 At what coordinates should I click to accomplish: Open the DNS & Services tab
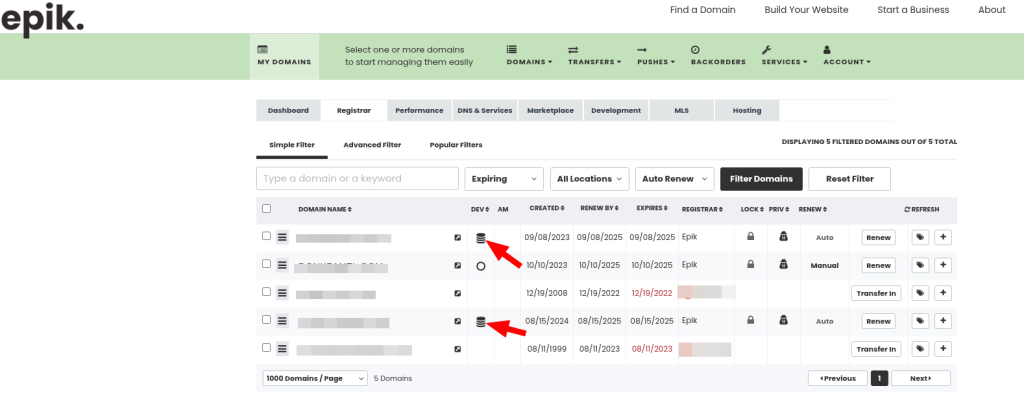(x=484, y=111)
